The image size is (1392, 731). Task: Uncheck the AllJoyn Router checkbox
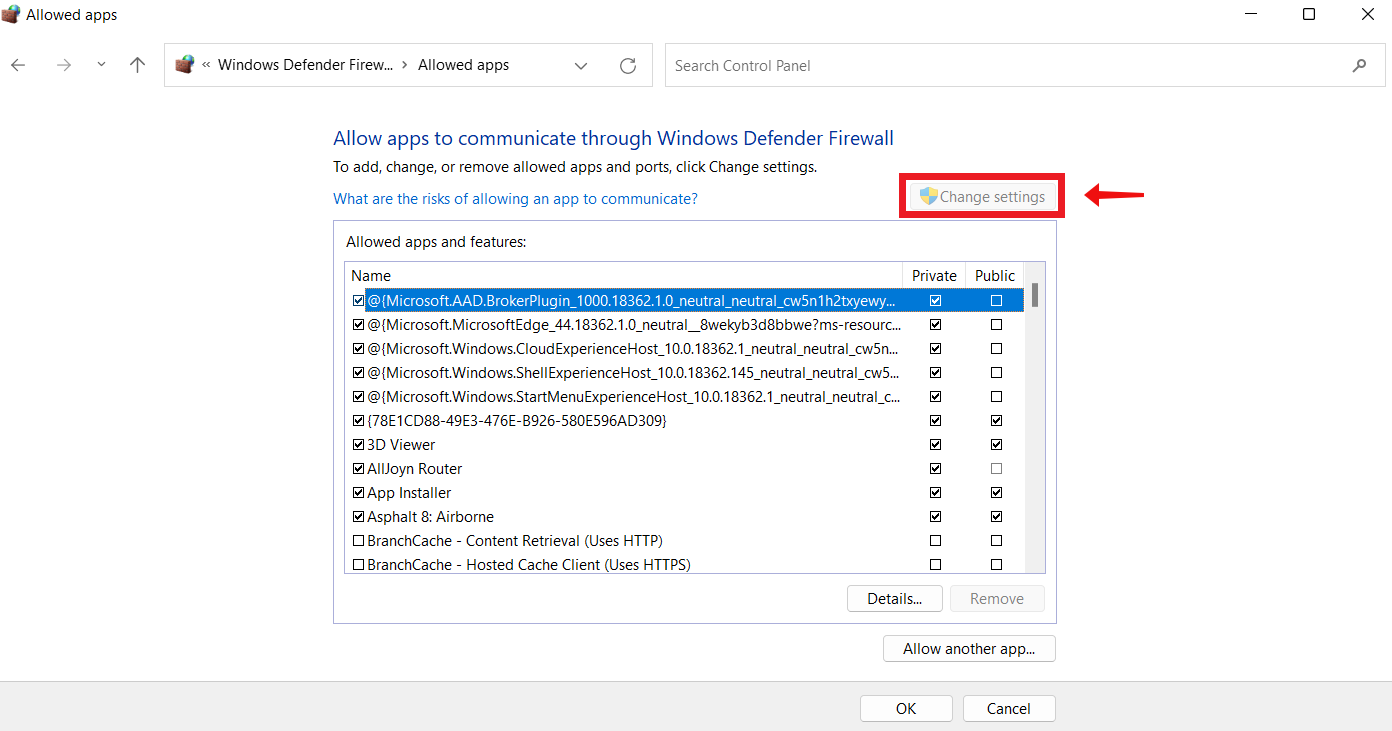click(359, 469)
